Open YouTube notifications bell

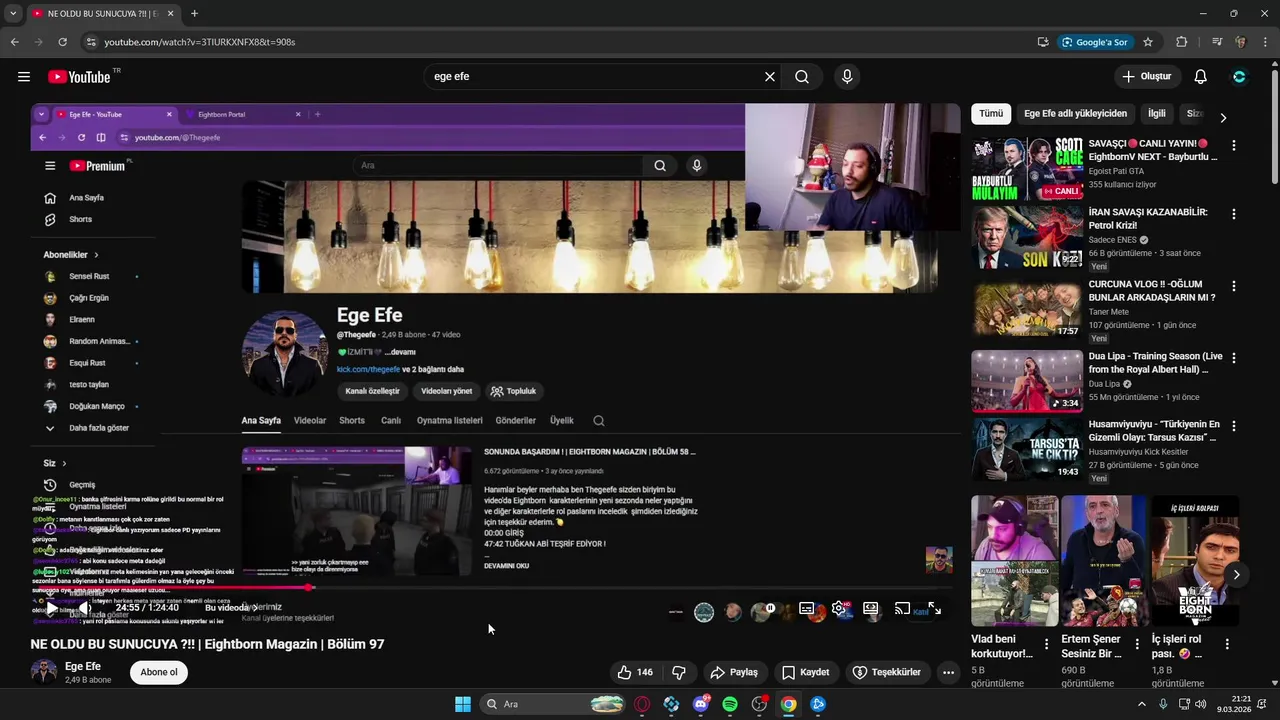coord(1201,77)
